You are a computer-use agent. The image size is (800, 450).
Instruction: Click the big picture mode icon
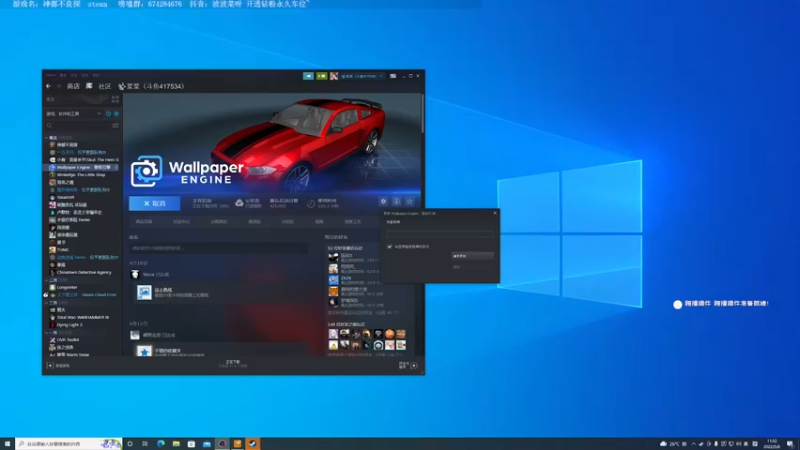pos(393,76)
